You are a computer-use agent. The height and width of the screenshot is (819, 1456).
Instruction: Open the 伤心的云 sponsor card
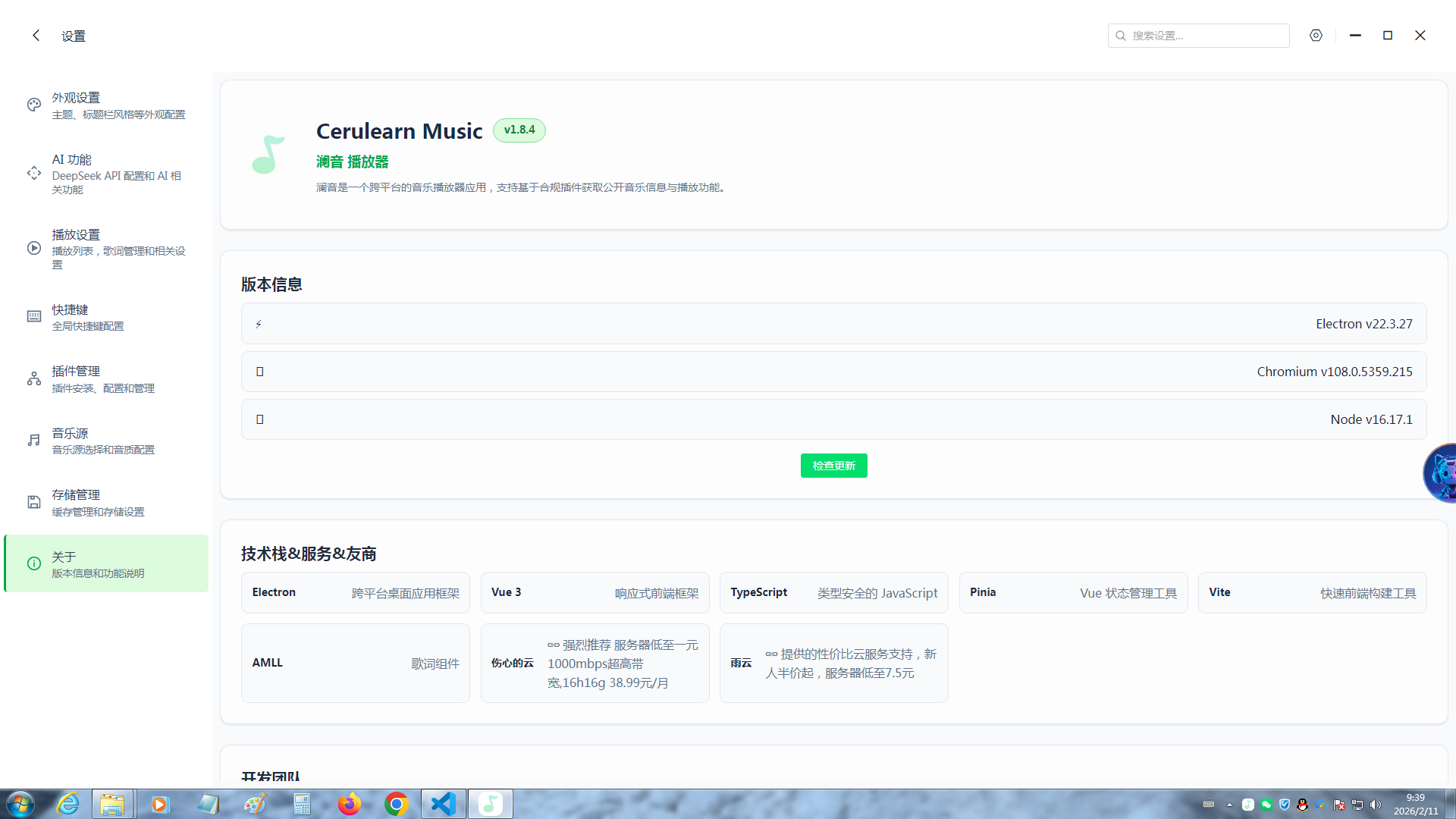pos(595,663)
